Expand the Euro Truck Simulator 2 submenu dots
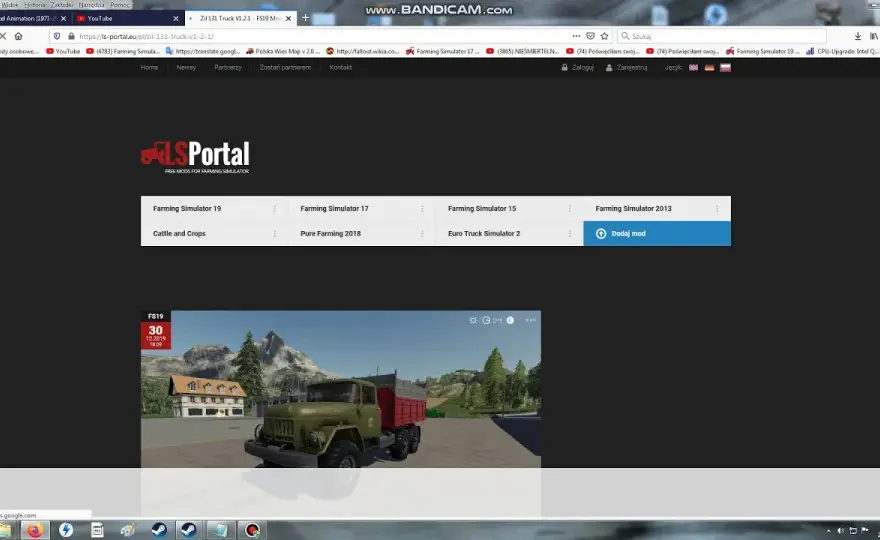This screenshot has width=880, height=540. pos(570,234)
